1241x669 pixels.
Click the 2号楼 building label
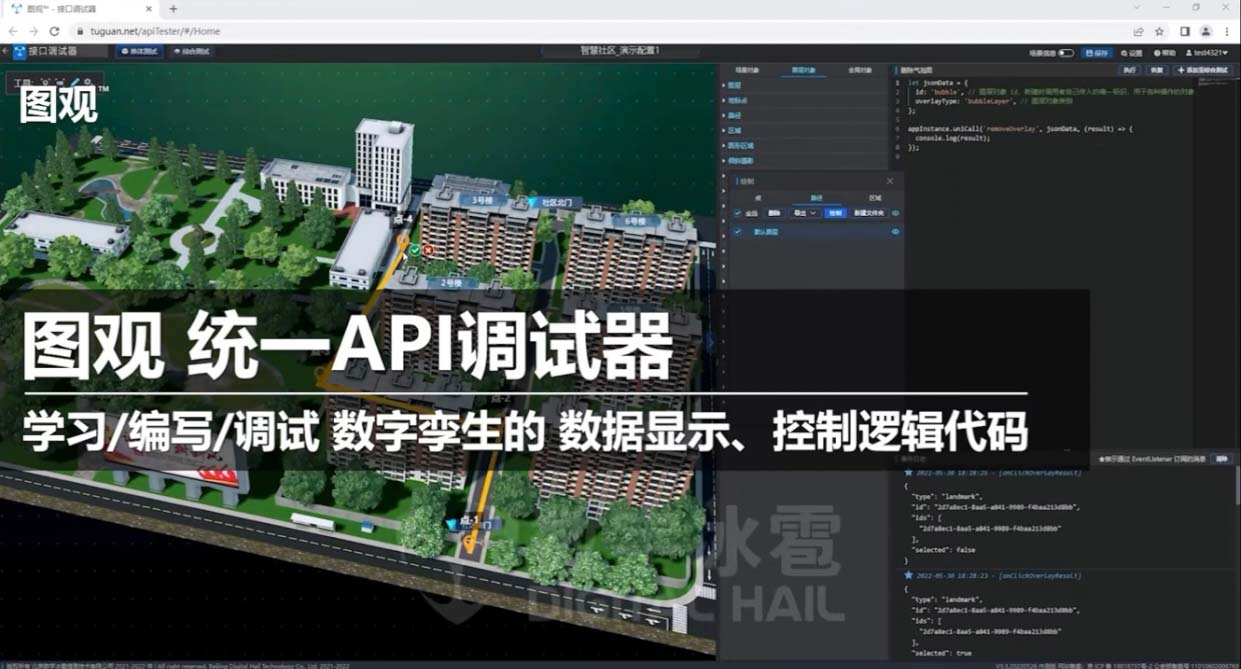(452, 283)
